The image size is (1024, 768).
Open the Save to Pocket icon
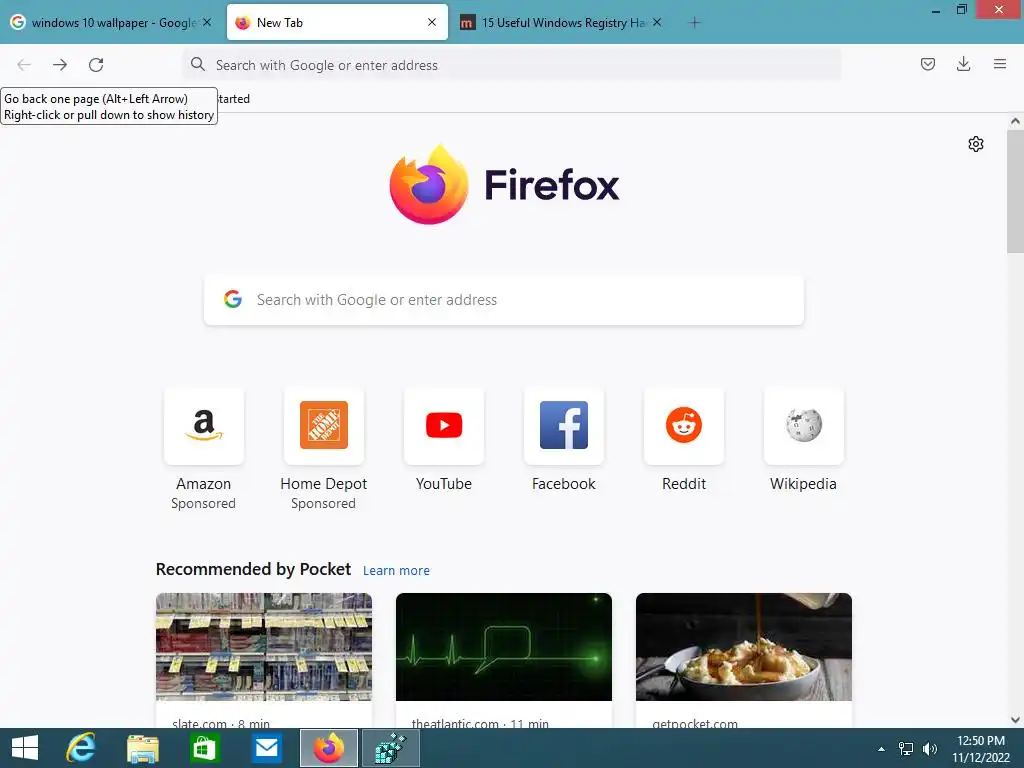coord(927,64)
